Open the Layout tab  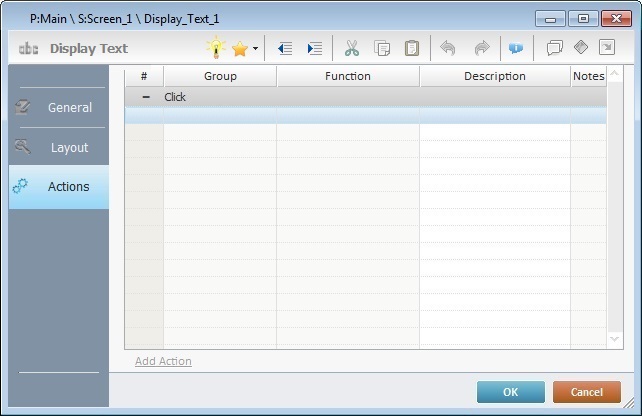coord(59,147)
